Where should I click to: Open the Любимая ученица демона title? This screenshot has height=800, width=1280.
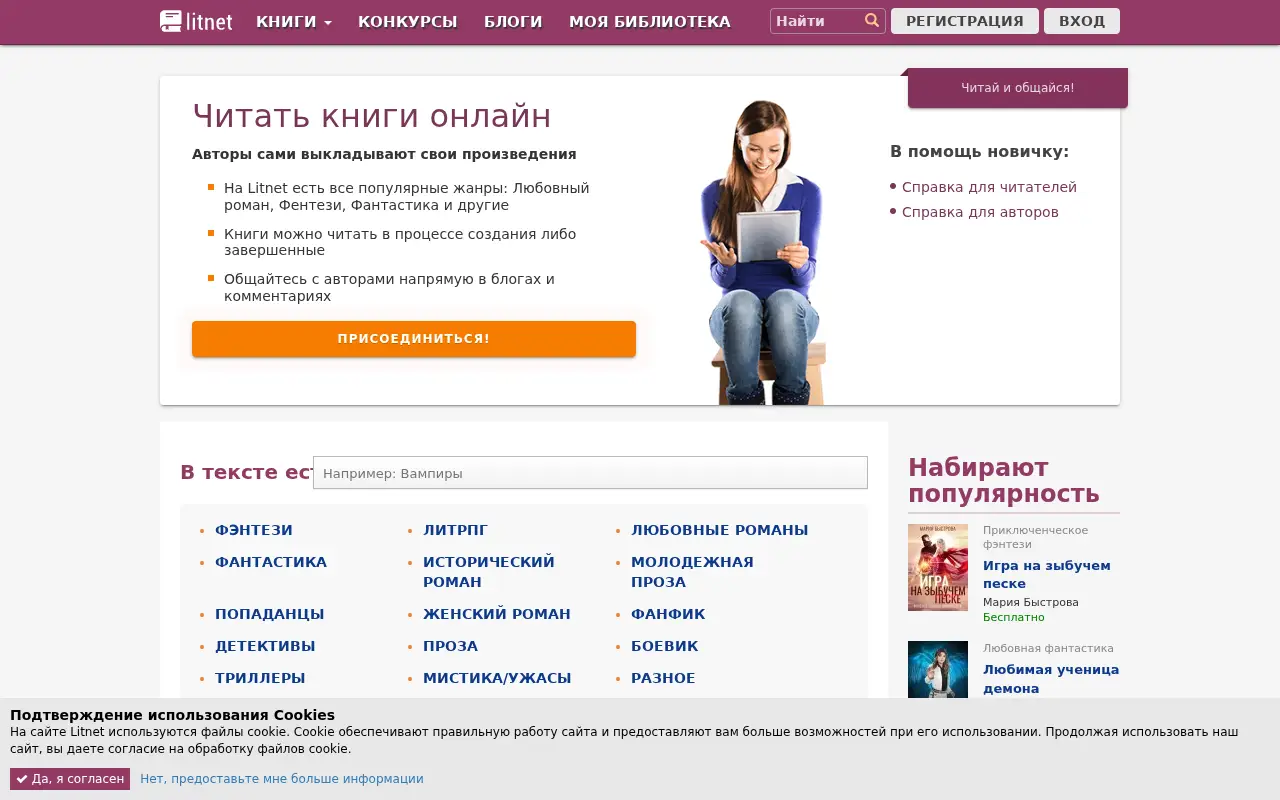pyautogui.click(x=1051, y=678)
